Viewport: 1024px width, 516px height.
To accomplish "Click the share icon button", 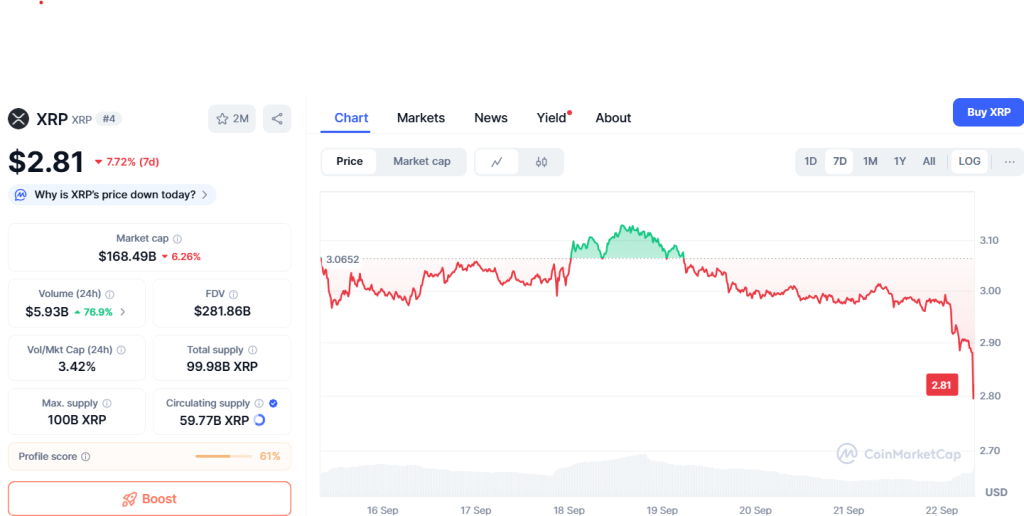I will (x=277, y=119).
